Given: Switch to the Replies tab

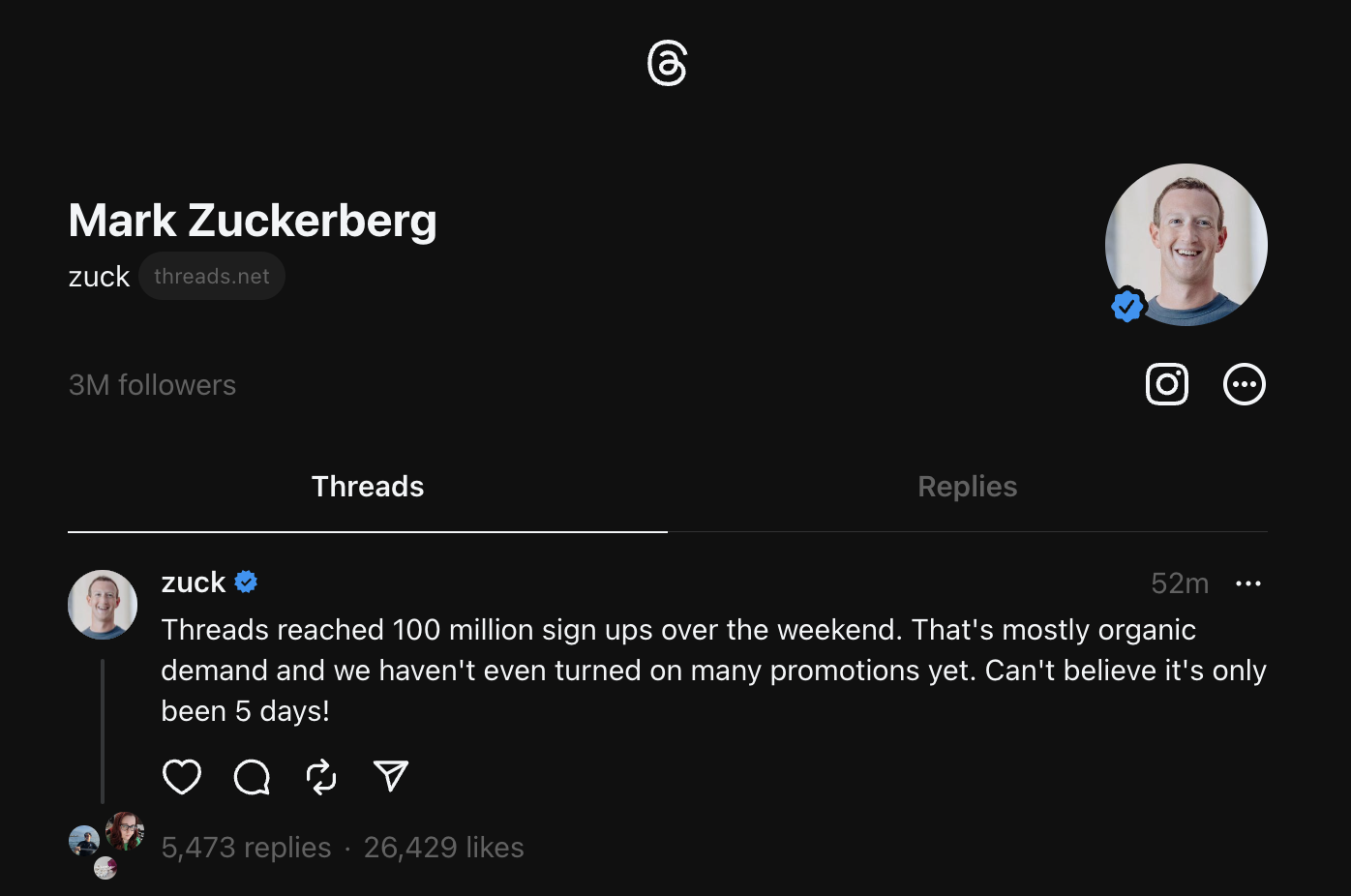Looking at the screenshot, I should point(967,487).
